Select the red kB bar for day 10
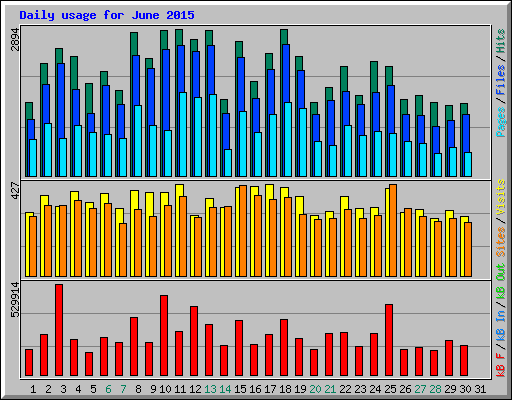This screenshot has width=512, height=400. pyautogui.click(x=164, y=335)
